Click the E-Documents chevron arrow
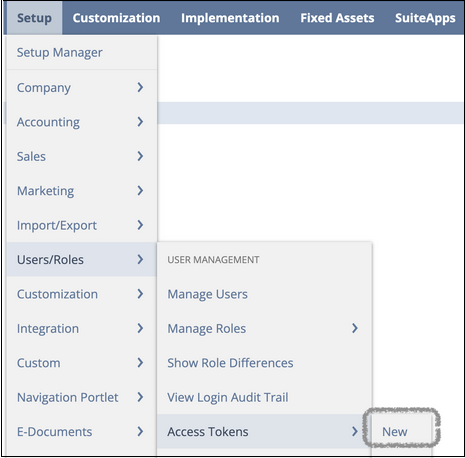The image size is (465, 458). [x=140, y=431]
